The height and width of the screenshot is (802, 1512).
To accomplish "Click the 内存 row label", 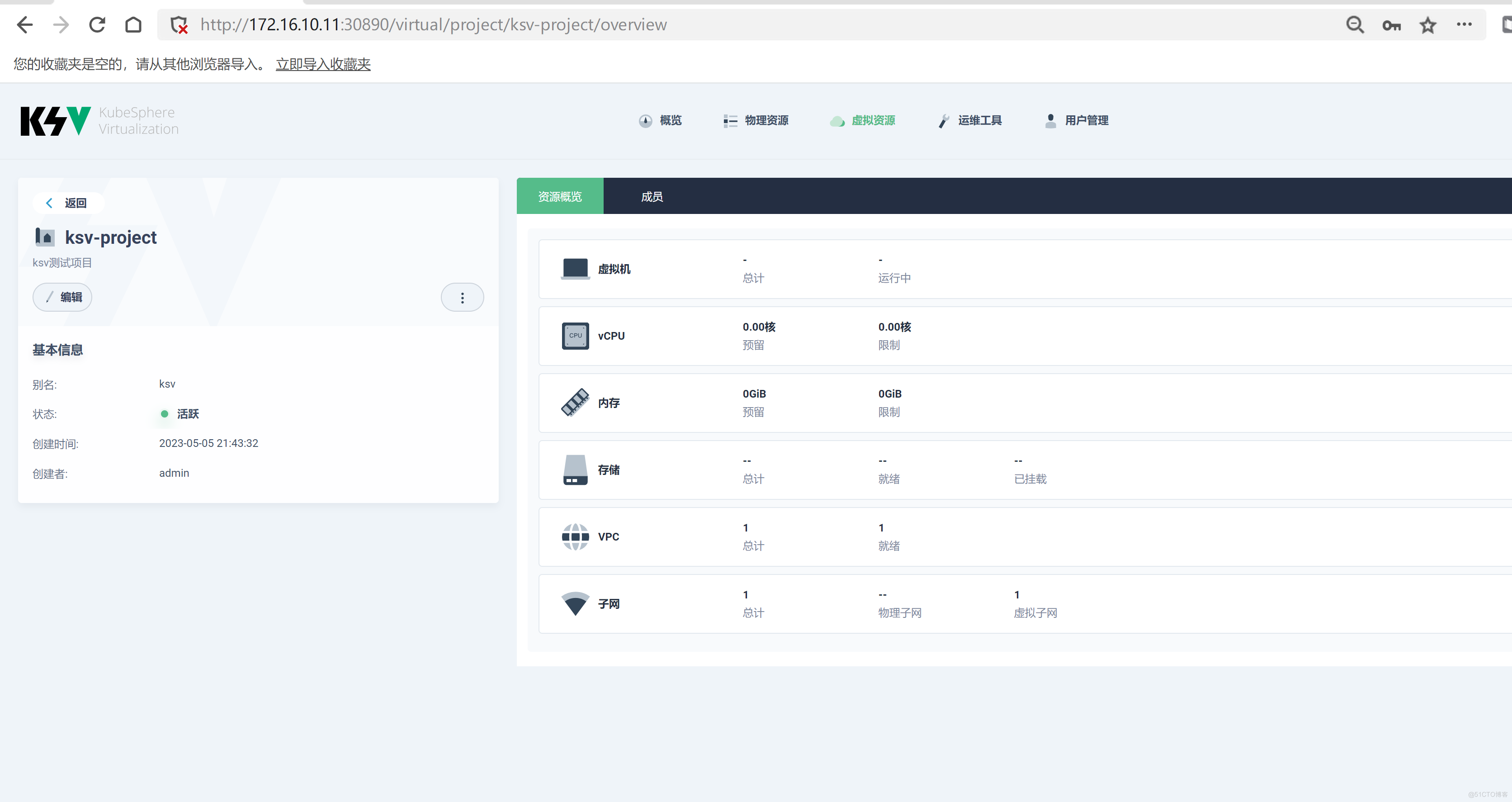I will (x=609, y=403).
